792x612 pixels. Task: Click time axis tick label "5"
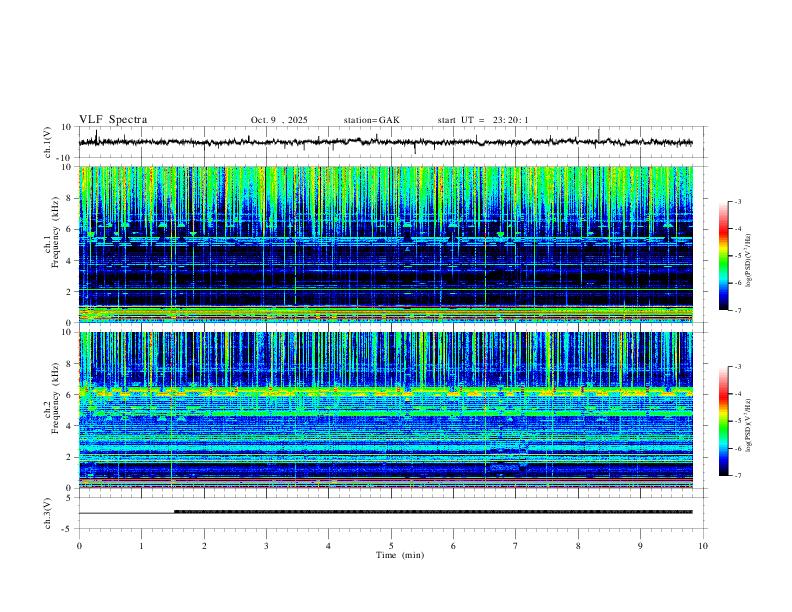click(x=391, y=546)
